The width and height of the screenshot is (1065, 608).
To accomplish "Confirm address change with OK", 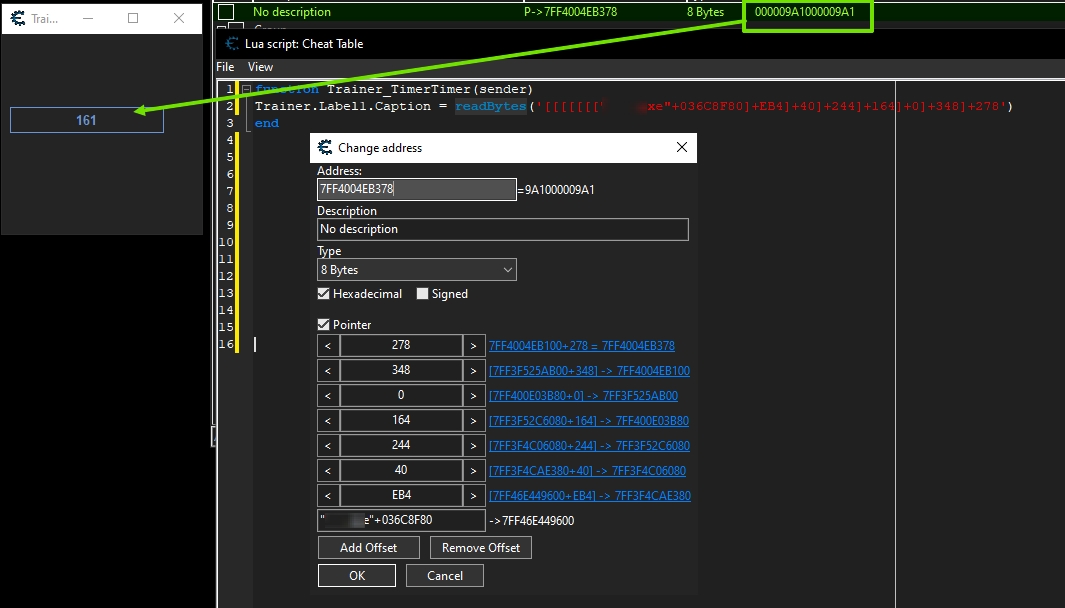I will pyautogui.click(x=357, y=575).
